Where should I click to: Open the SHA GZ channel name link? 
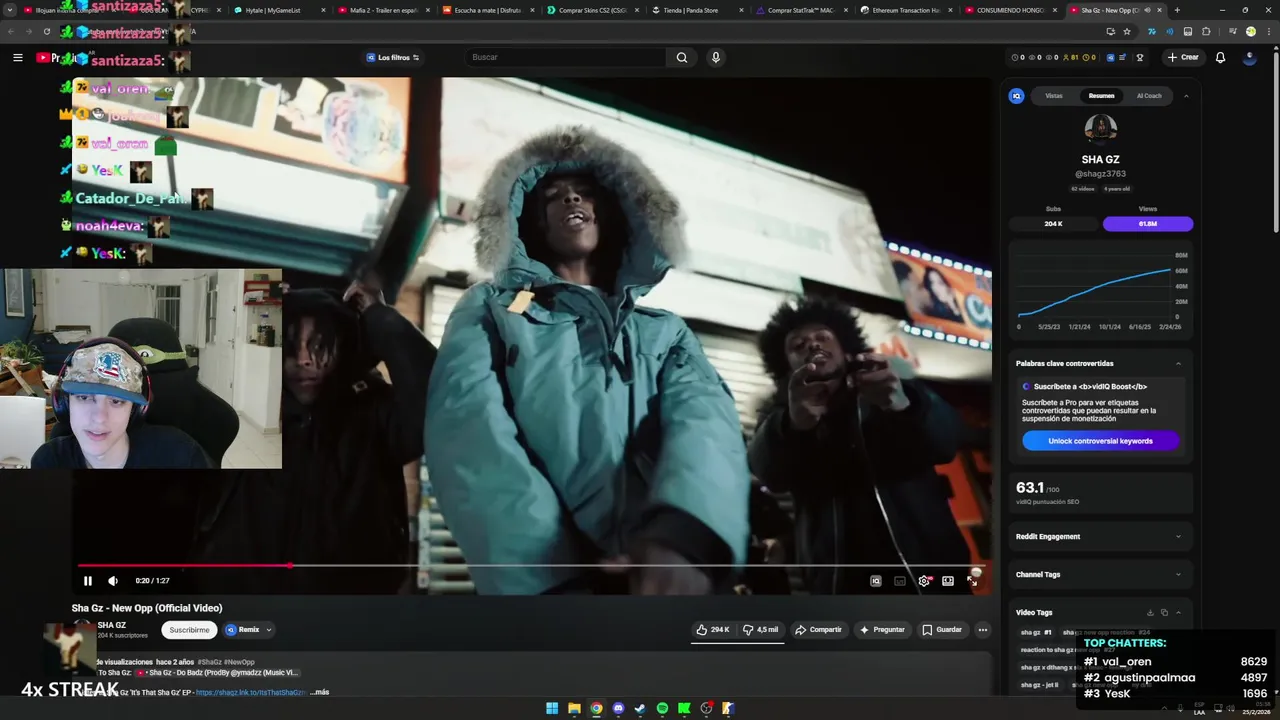click(112, 625)
